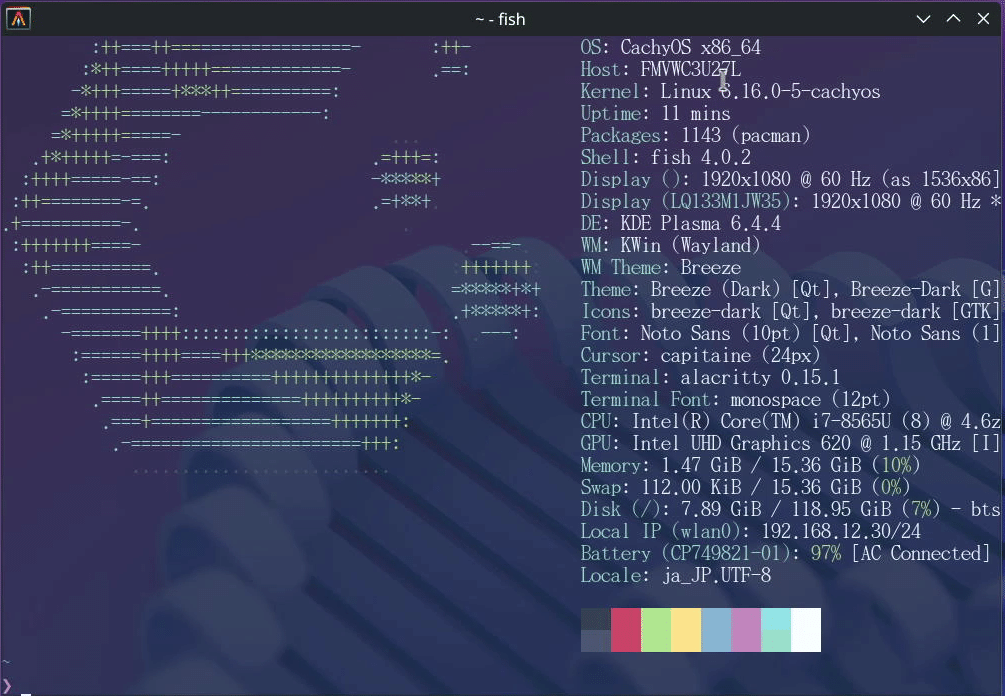Close the fish terminal window
This screenshot has width=1005, height=696.
coord(983,18)
